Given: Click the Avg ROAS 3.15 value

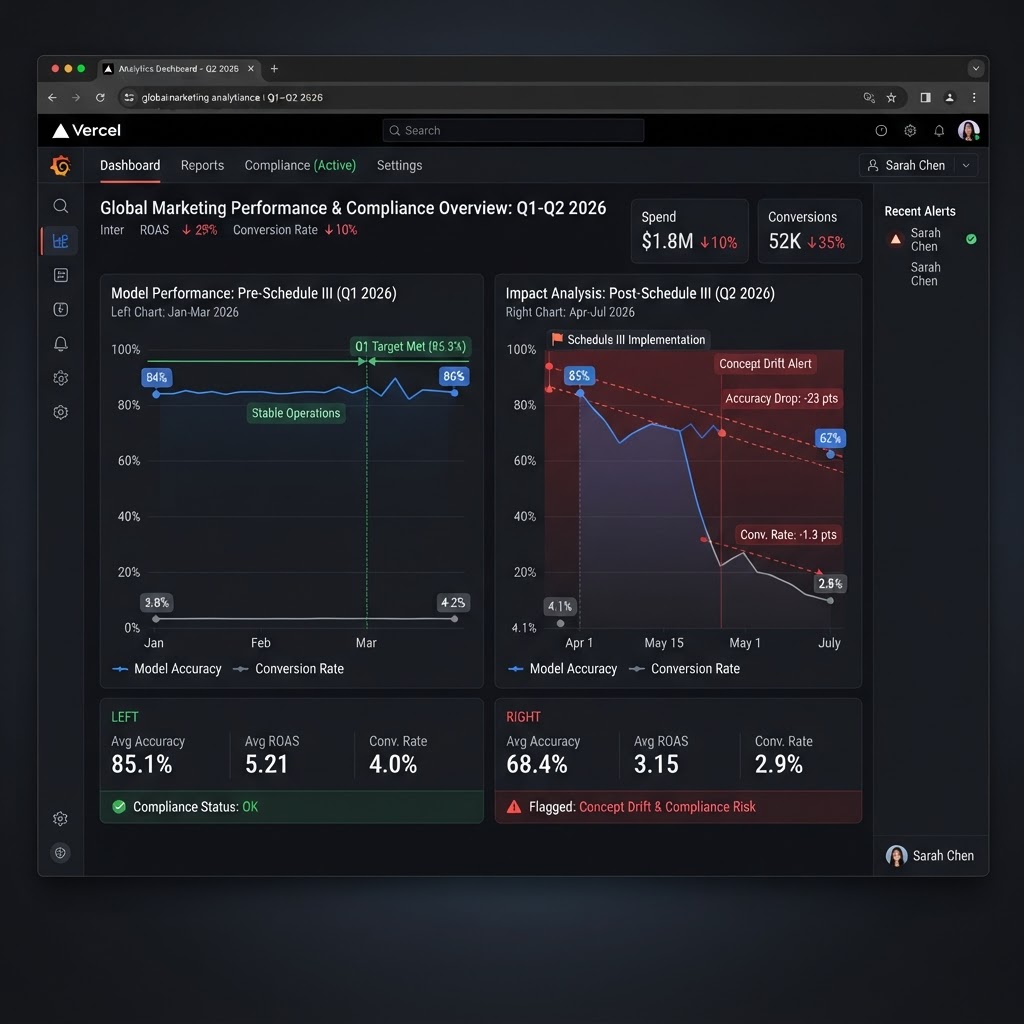Looking at the screenshot, I should pos(656,764).
